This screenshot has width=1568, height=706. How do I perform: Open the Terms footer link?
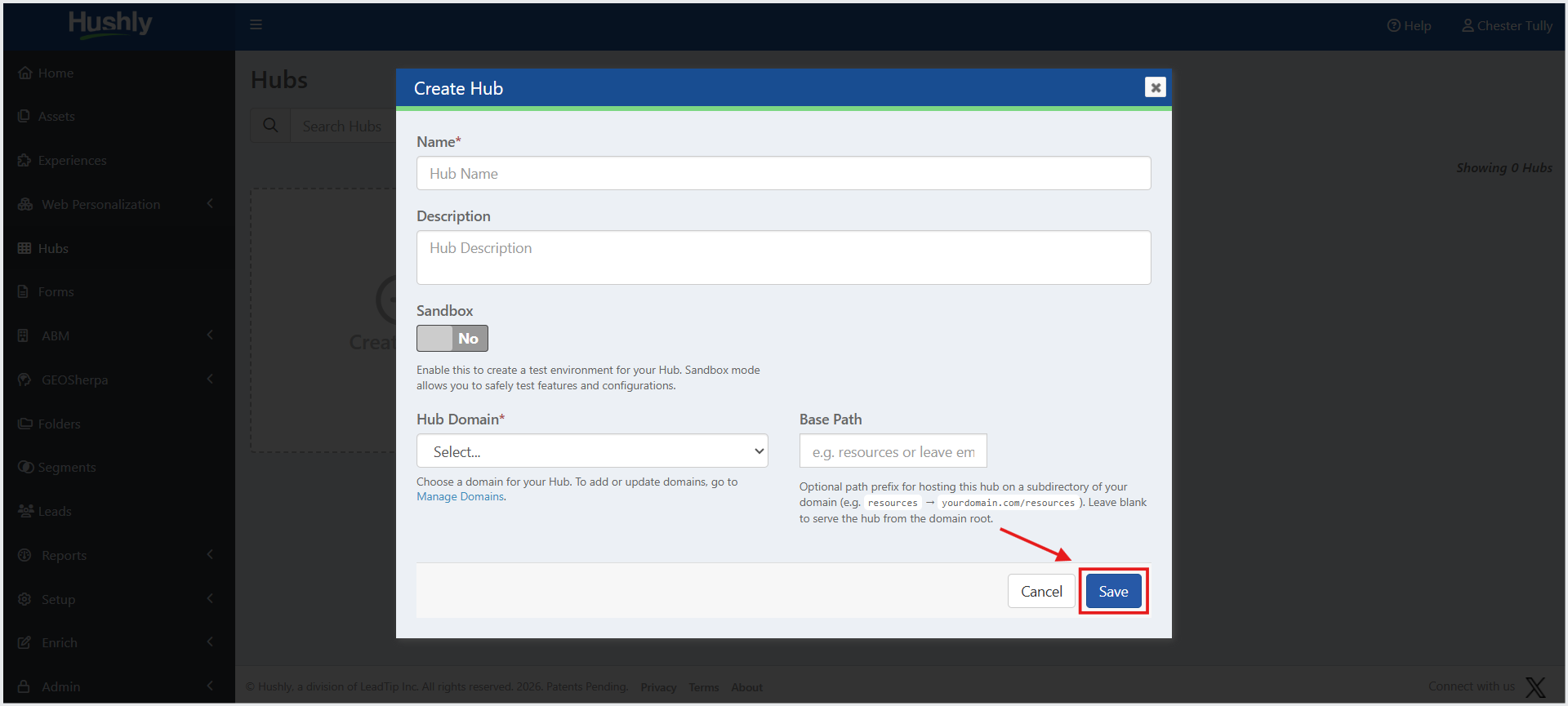(703, 687)
